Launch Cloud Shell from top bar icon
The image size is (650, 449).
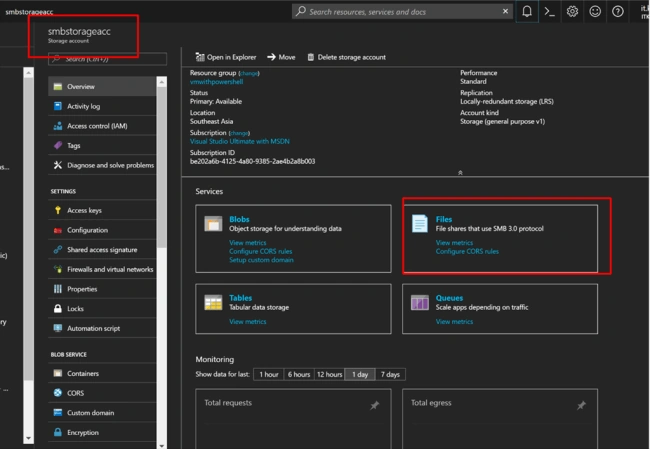(x=549, y=12)
